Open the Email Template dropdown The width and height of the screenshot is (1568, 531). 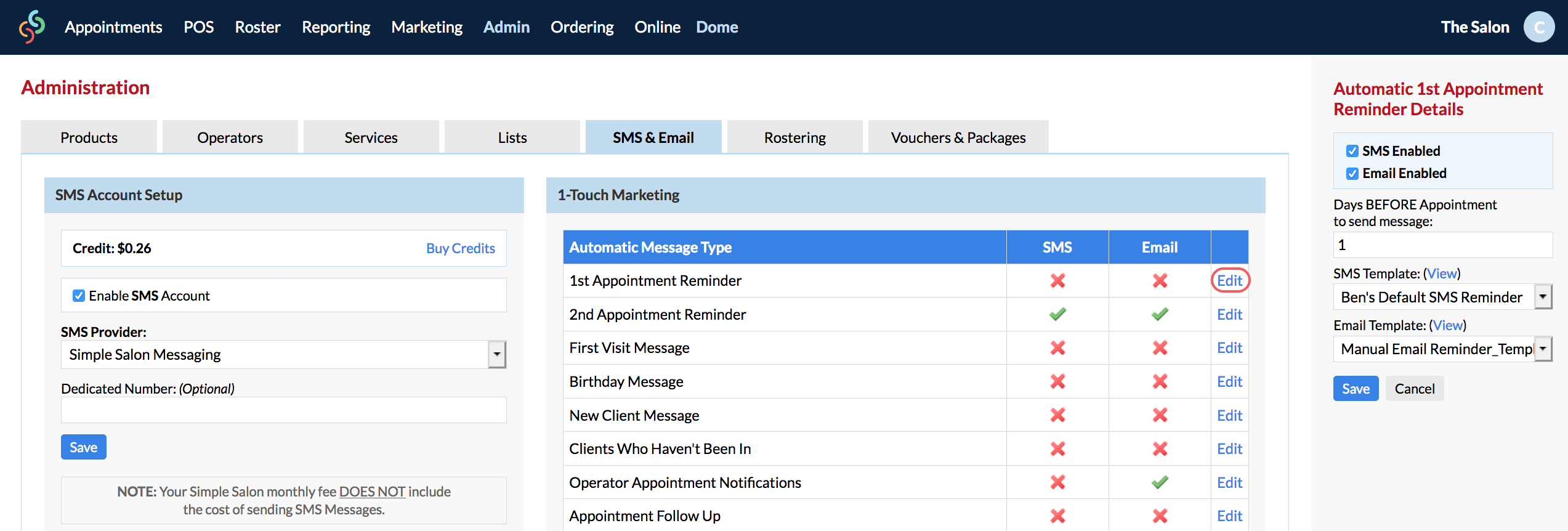click(1442, 349)
